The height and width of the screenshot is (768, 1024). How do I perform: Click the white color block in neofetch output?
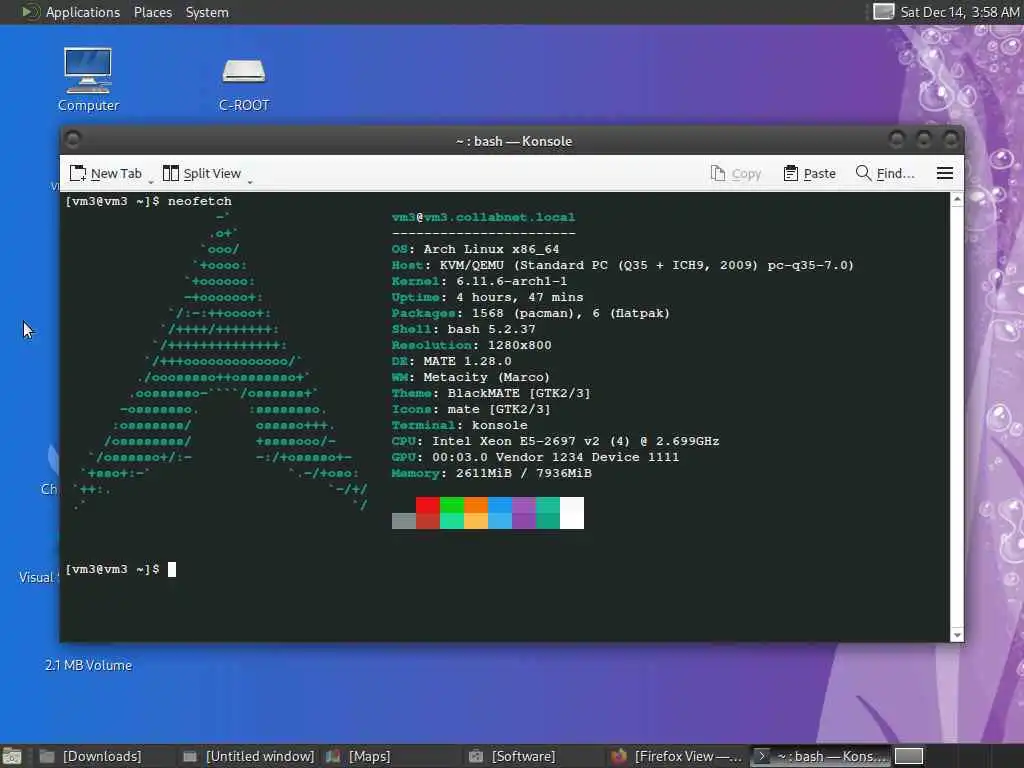(x=572, y=513)
